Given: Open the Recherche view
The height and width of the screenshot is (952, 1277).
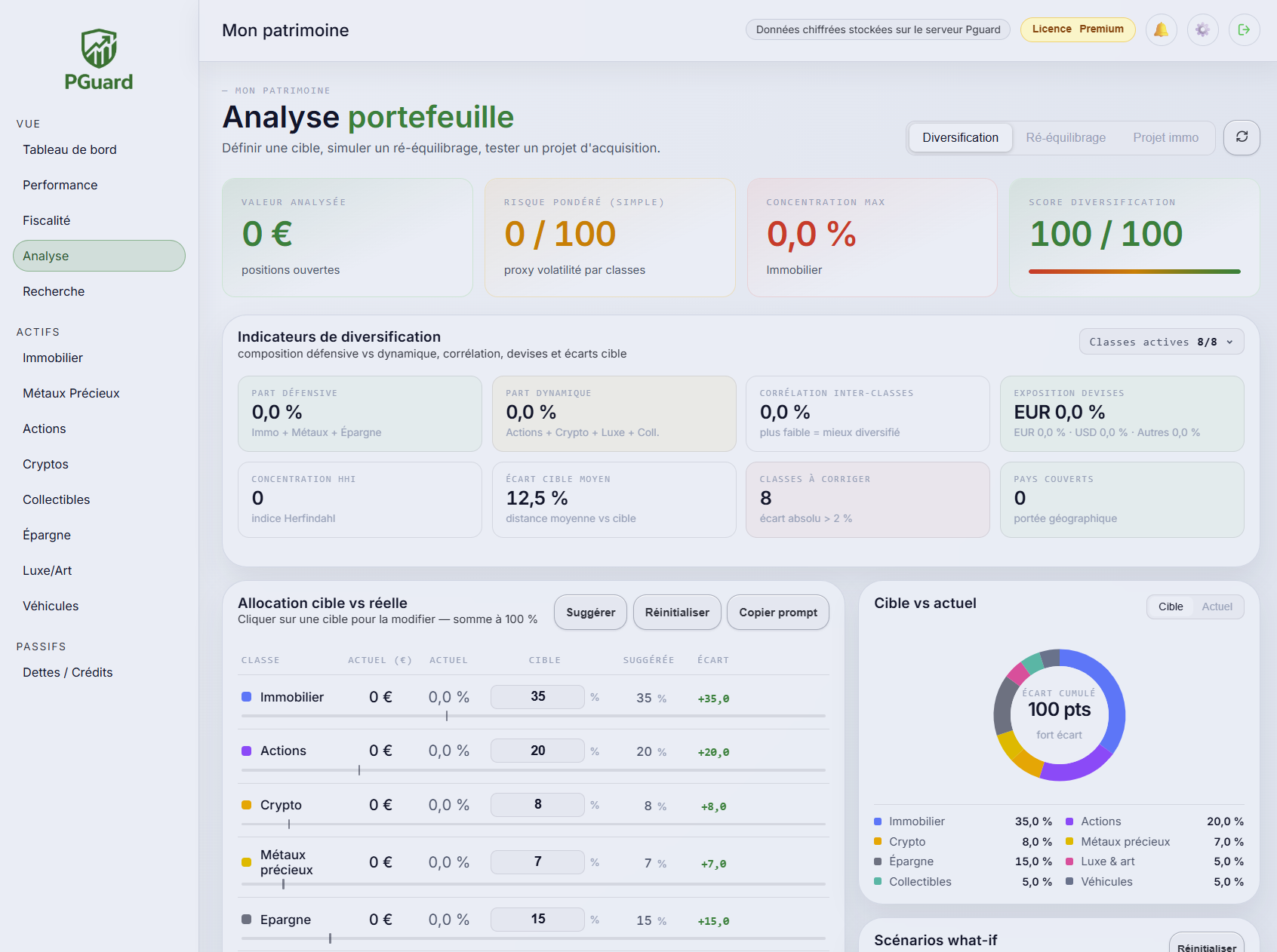Looking at the screenshot, I should (x=99, y=291).
